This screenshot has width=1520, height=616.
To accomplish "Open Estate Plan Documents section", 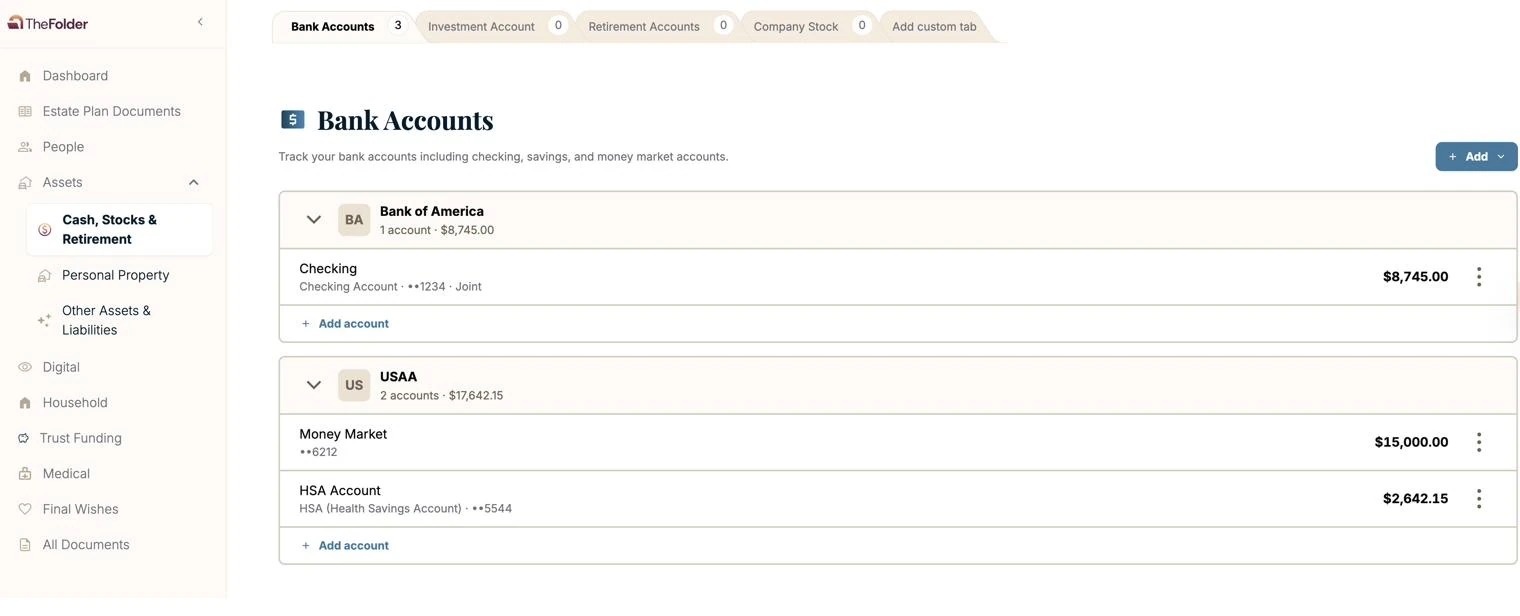I will point(113,112).
